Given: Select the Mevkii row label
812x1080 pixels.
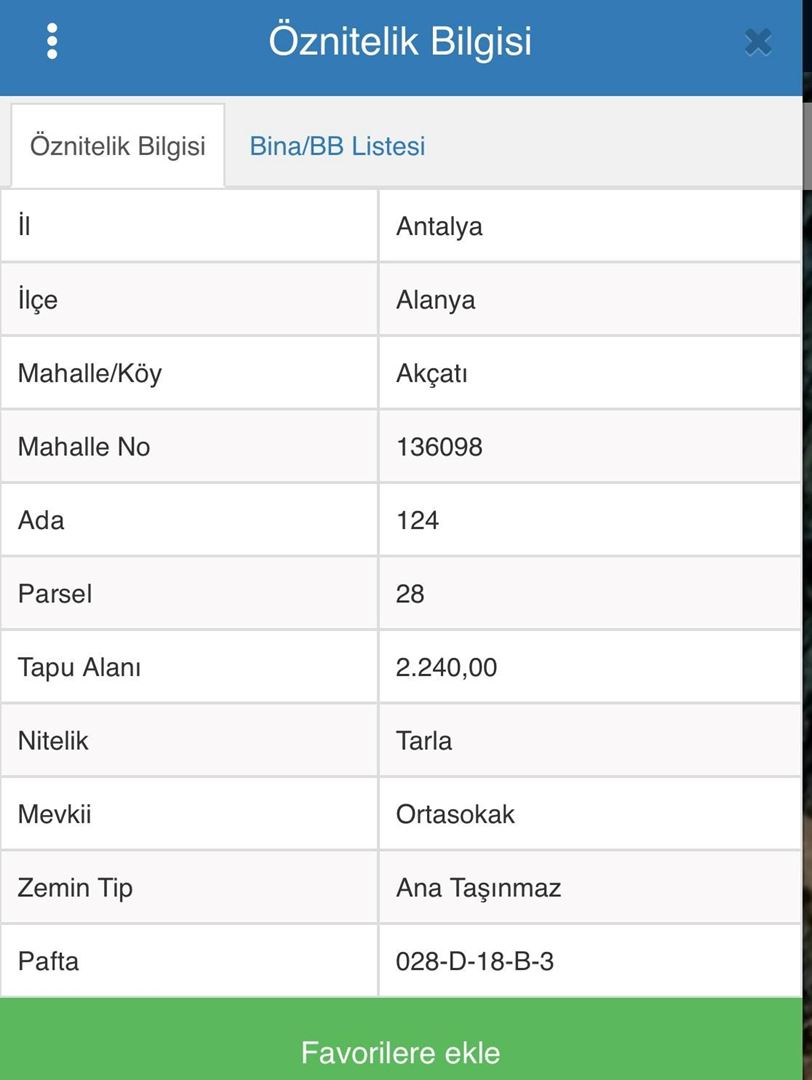Looking at the screenshot, I should (54, 814).
